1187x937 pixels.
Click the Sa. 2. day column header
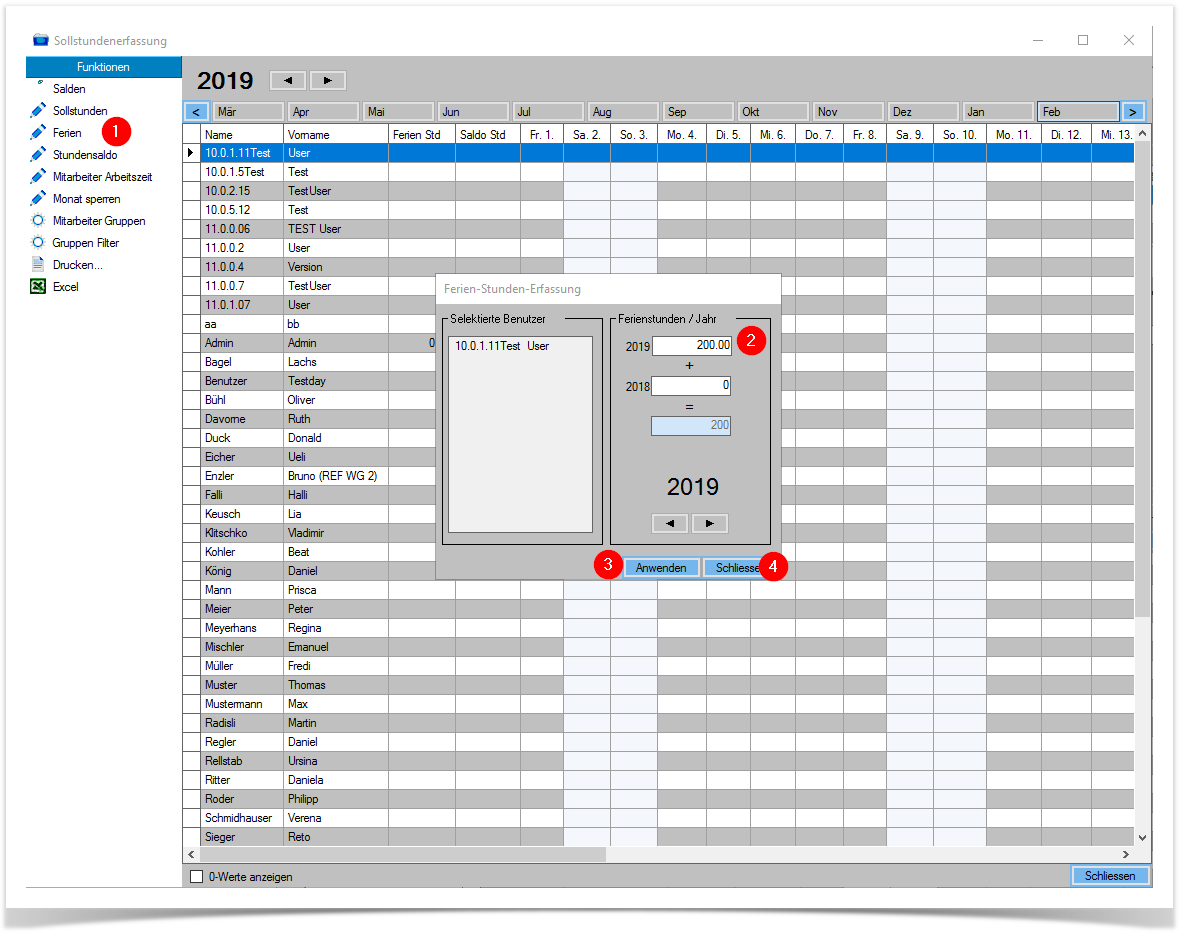pyautogui.click(x=587, y=135)
